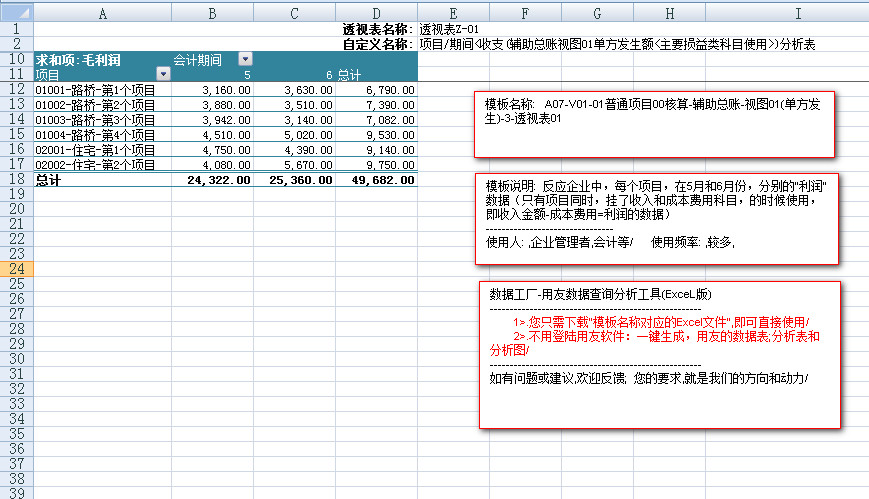Click the 总计 row label in the pivot table

(x=50, y=180)
